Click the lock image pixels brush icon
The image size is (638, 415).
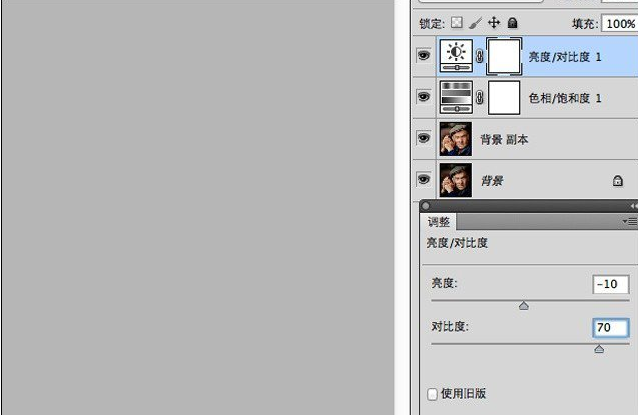475,23
